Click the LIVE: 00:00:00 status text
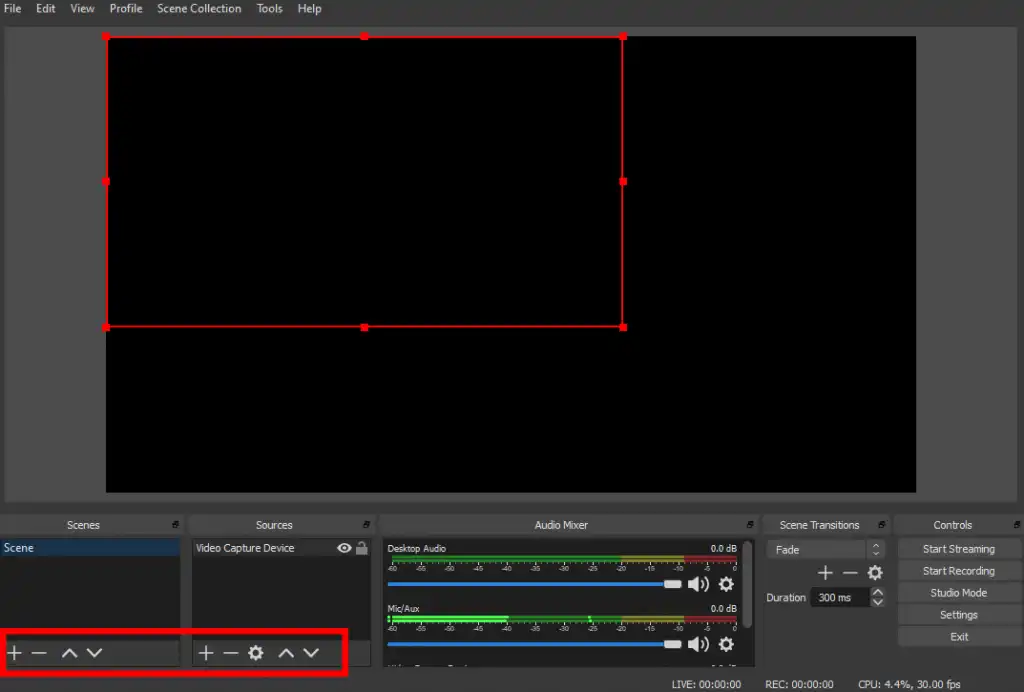Screen dimensions: 1024x692 tap(706, 684)
